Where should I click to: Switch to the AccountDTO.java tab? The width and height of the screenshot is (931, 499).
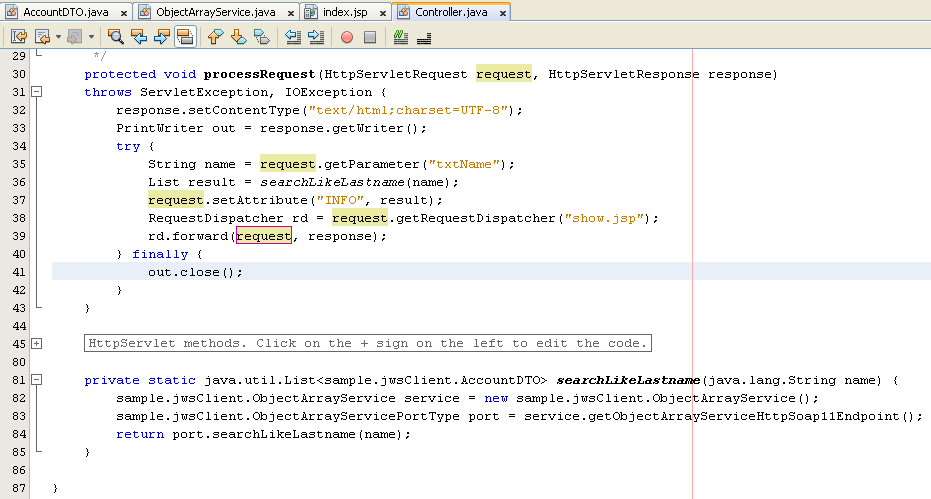pyautogui.click(x=65, y=12)
